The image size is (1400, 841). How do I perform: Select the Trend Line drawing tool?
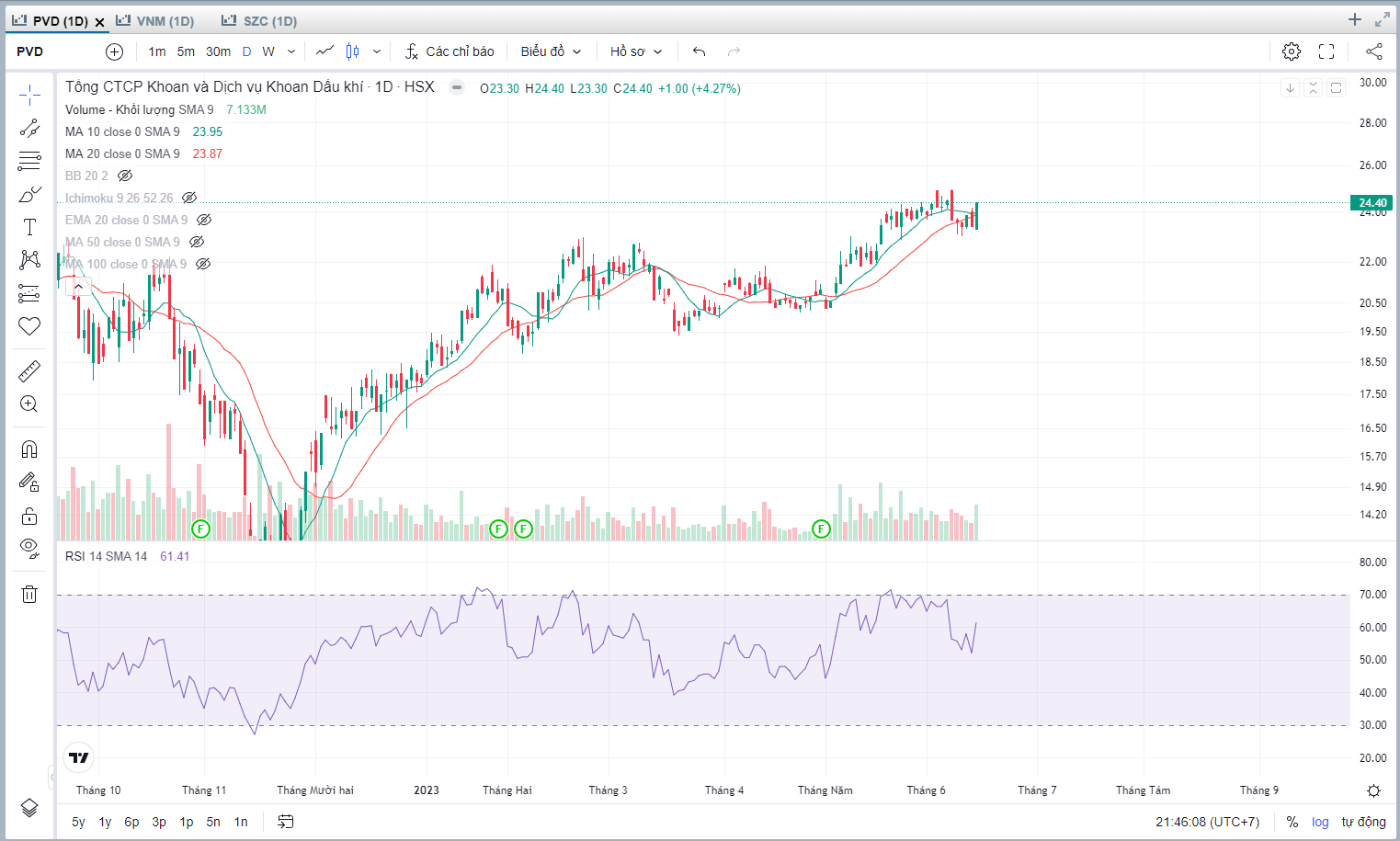[x=29, y=128]
